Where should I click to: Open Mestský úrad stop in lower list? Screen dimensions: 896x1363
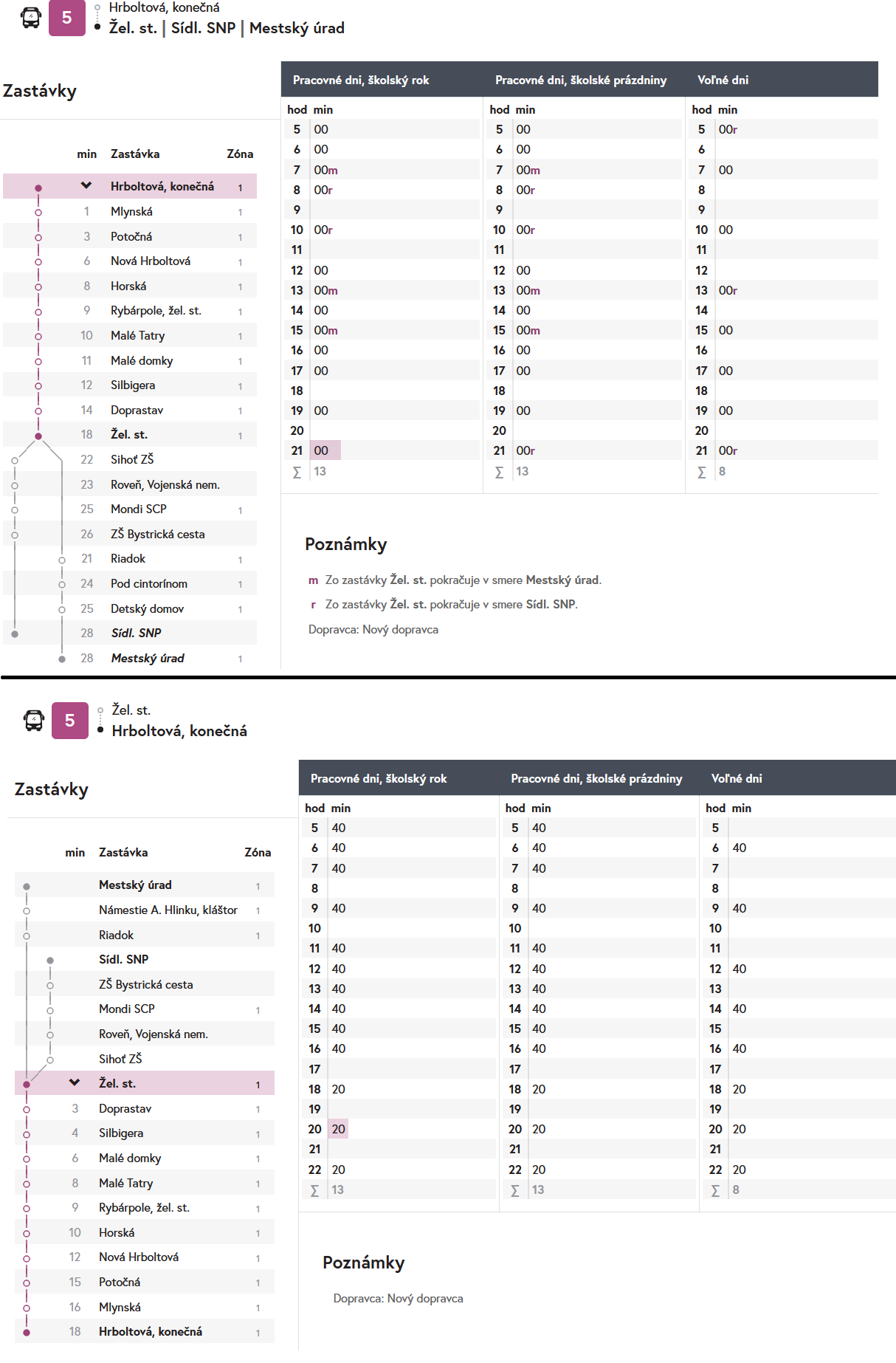pyautogui.click(x=135, y=885)
